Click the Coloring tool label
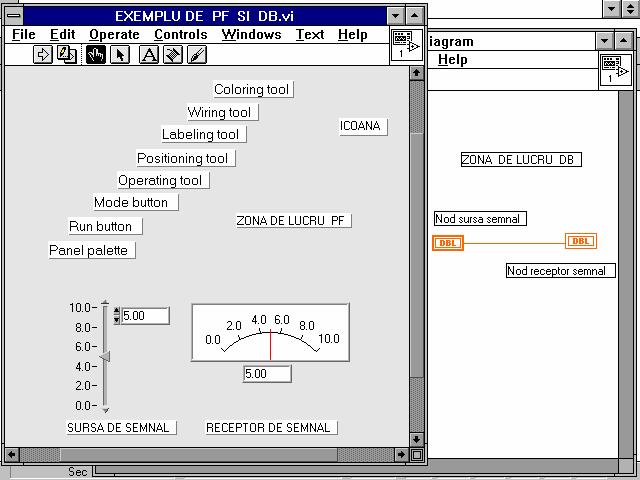 (253, 89)
